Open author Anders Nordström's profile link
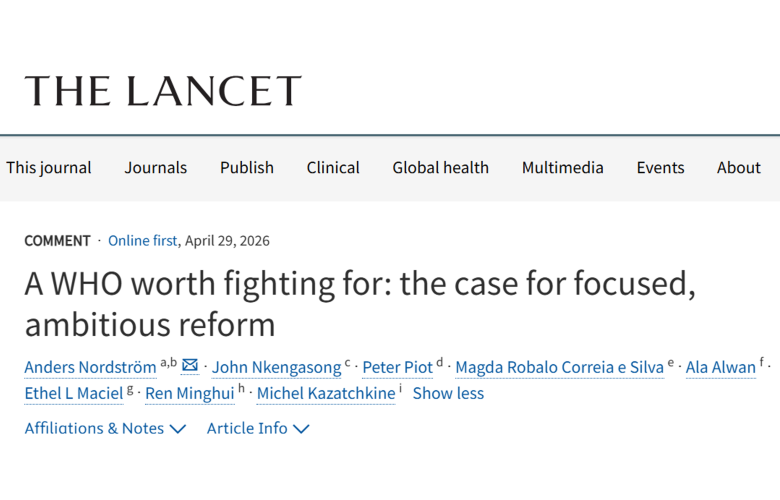The height and width of the screenshot is (500, 780). click(x=91, y=367)
